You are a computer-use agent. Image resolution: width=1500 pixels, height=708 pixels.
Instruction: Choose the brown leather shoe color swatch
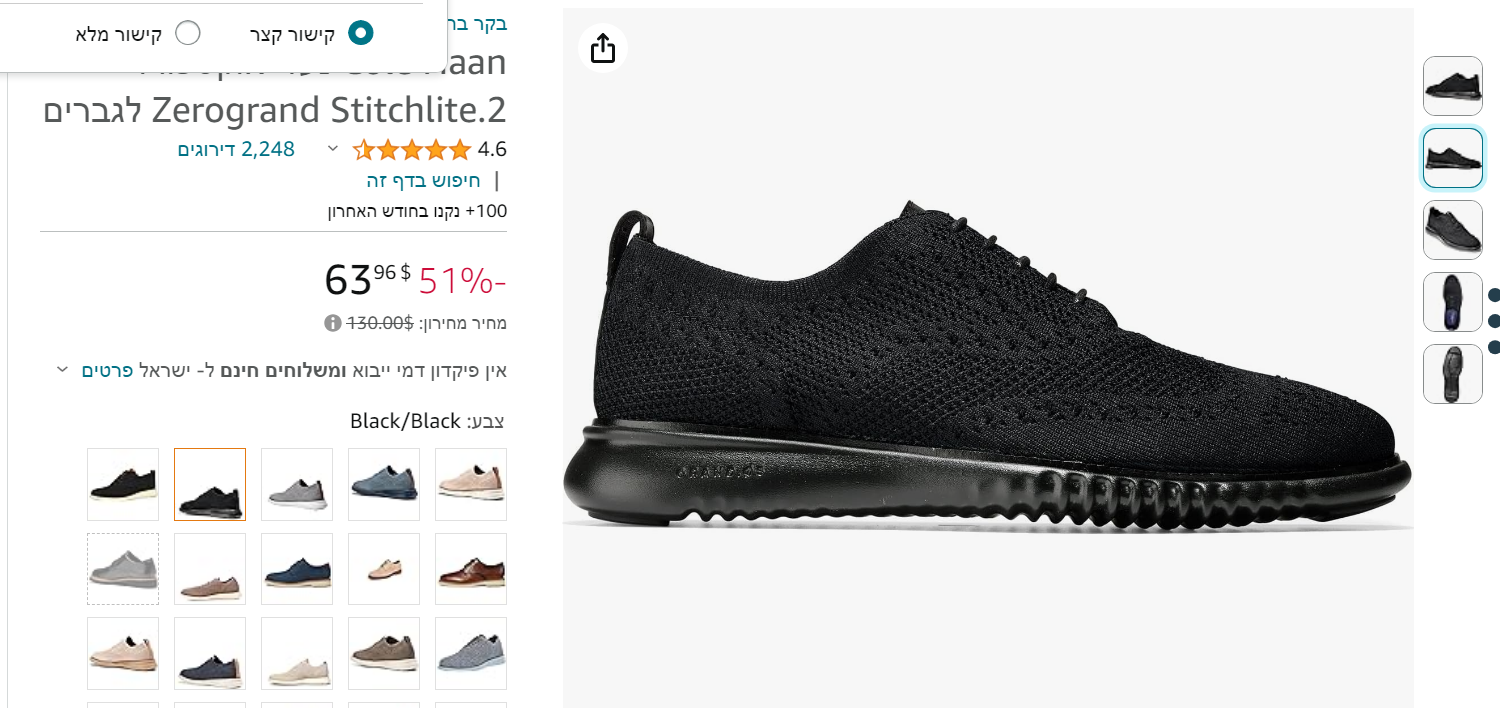tap(471, 569)
